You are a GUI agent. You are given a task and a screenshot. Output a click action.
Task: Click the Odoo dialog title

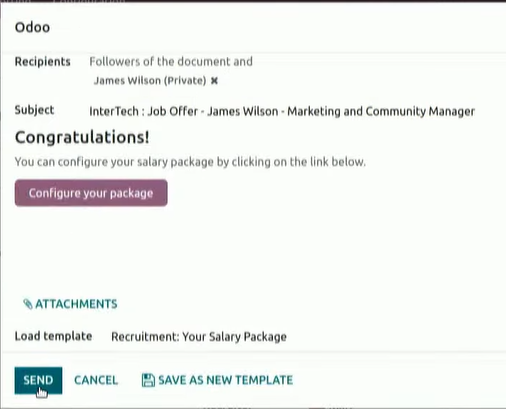(x=32, y=27)
